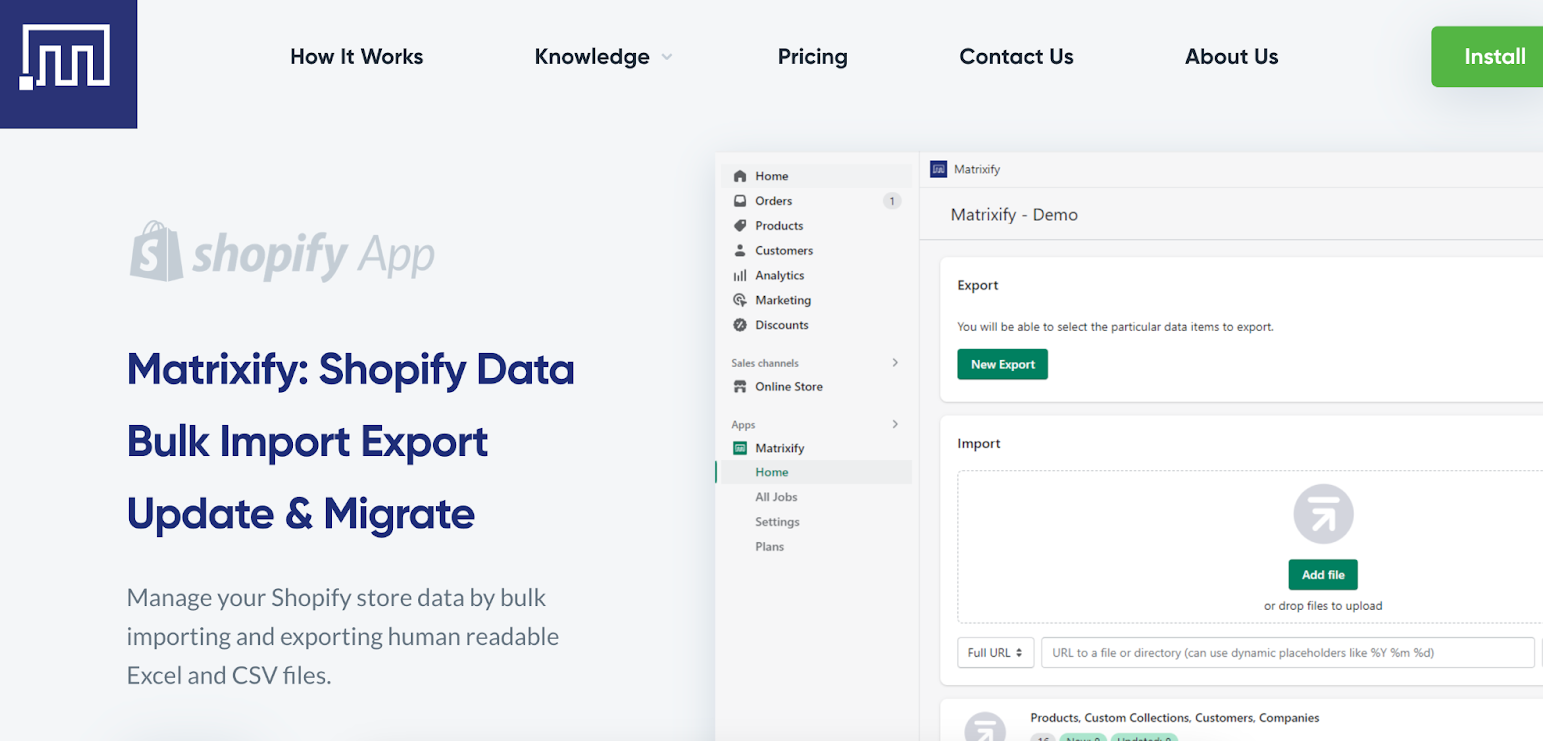The image size is (1543, 741).
Task: Go to the Pricing page
Action: point(812,57)
